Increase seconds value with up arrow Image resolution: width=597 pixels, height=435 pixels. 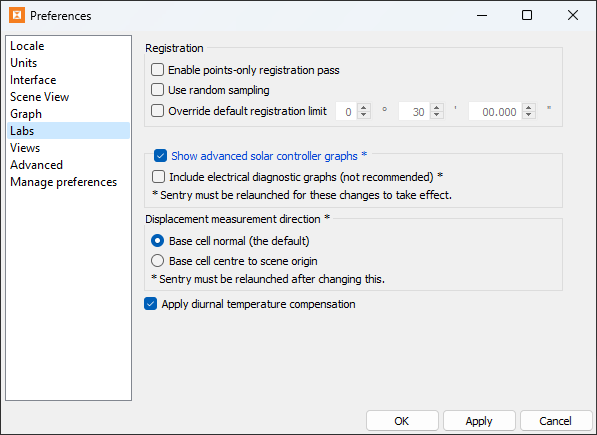528,108
